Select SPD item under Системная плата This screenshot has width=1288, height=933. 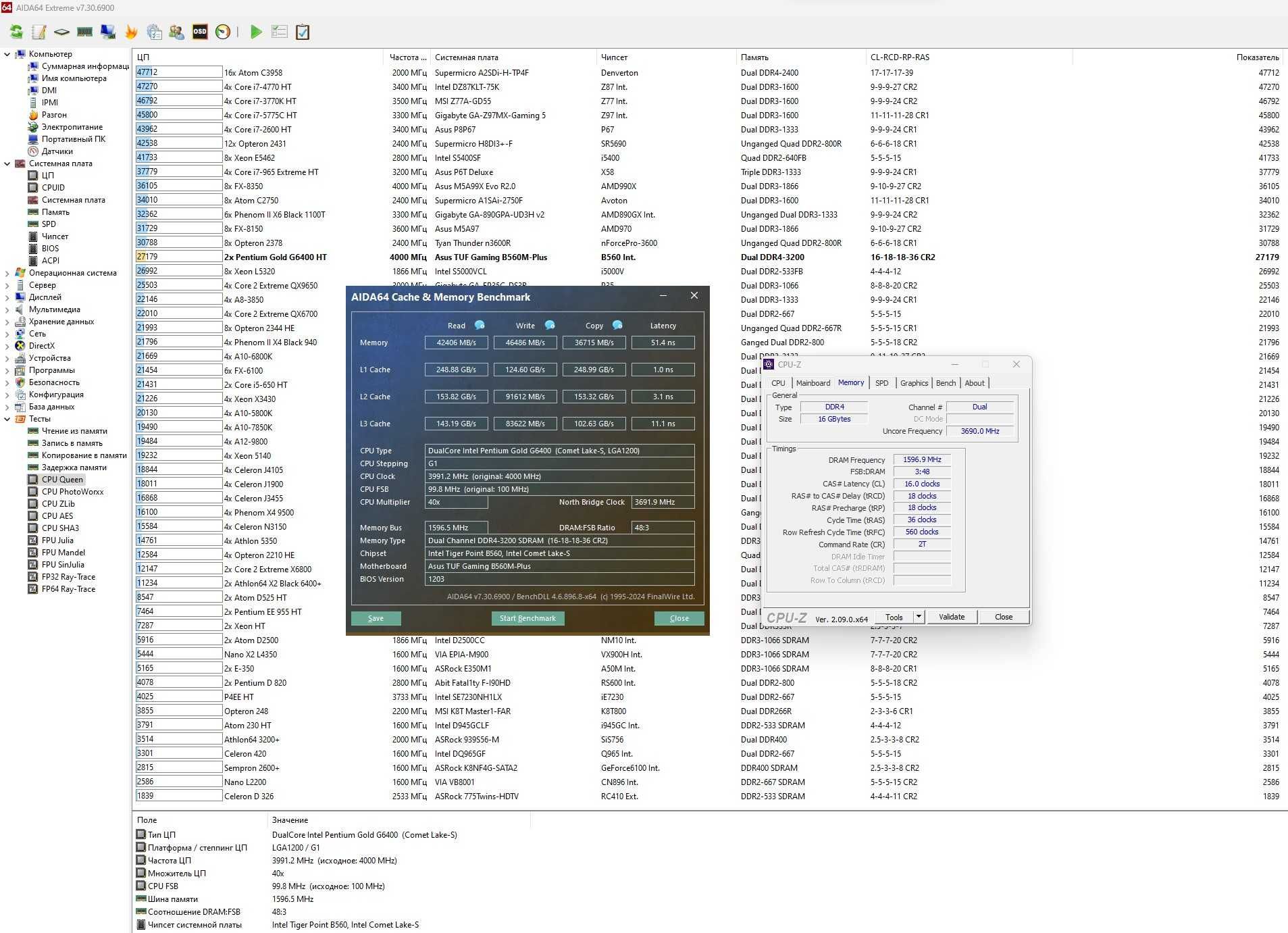pos(49,224)
